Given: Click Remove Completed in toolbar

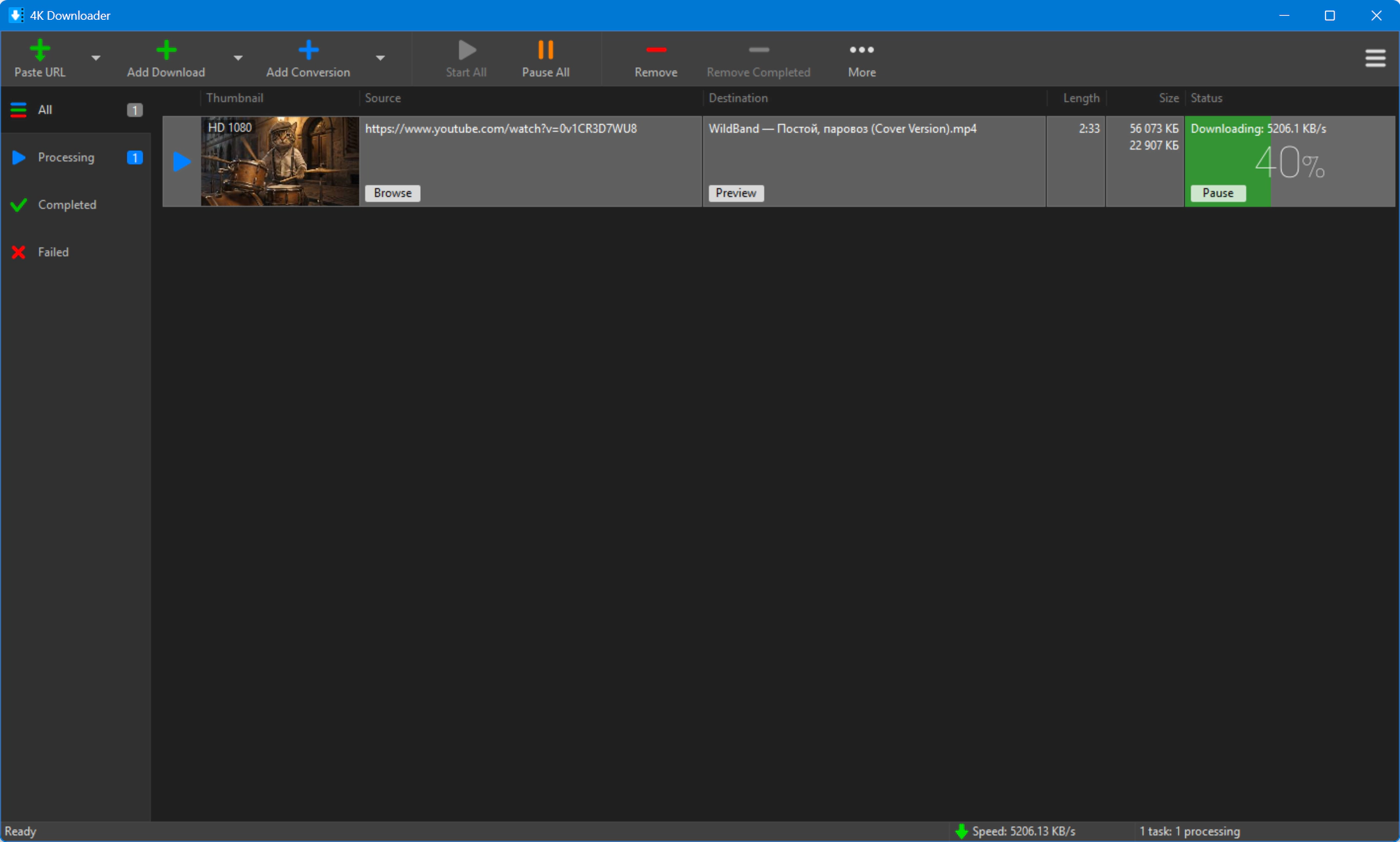Looking at the screenshot, I should tap(759, 59).
